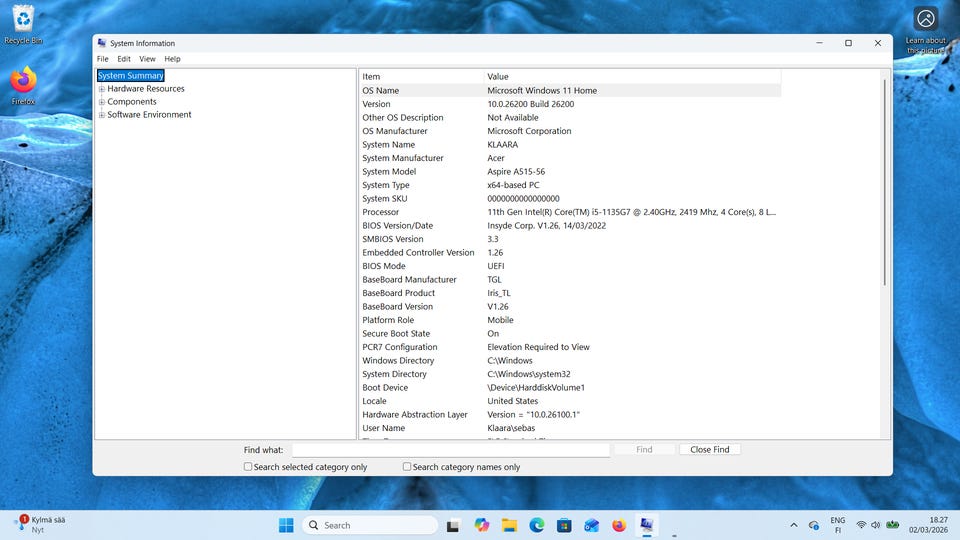Open the View menu
The width and height of the screenshot is (960, 540).
(x=147, y=59)
